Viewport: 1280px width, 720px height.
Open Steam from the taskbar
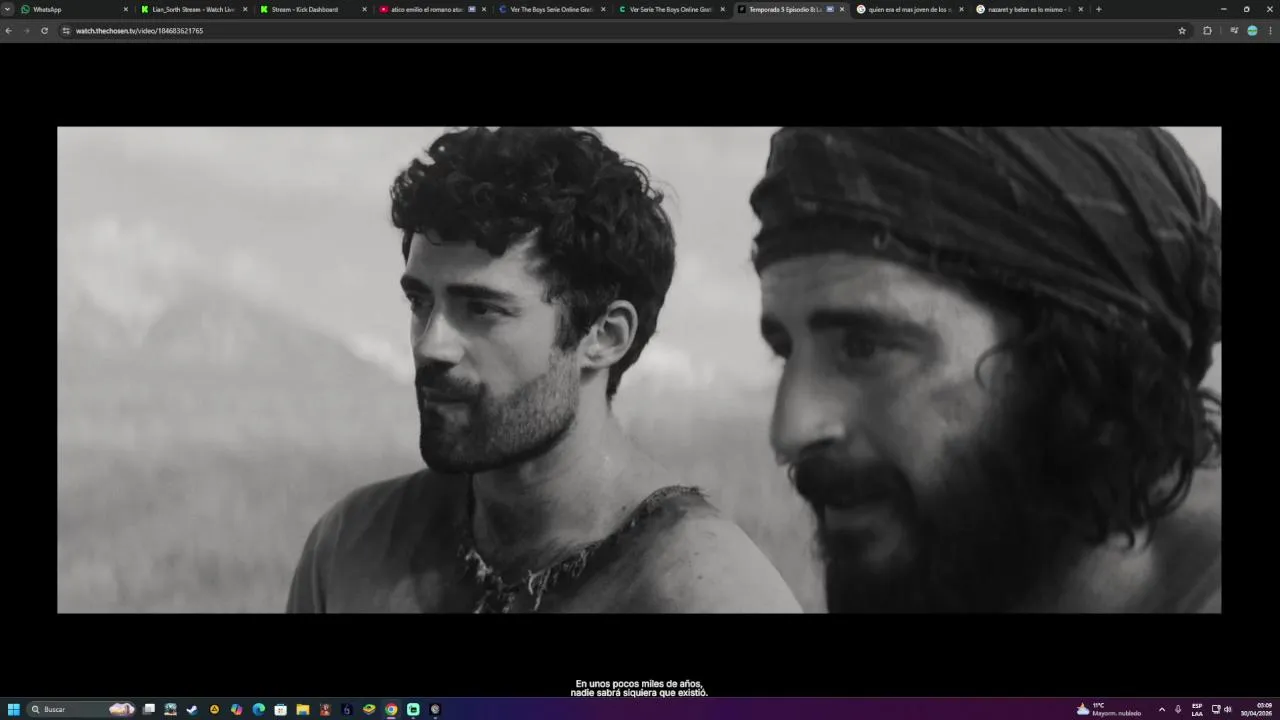coord(192,709)
